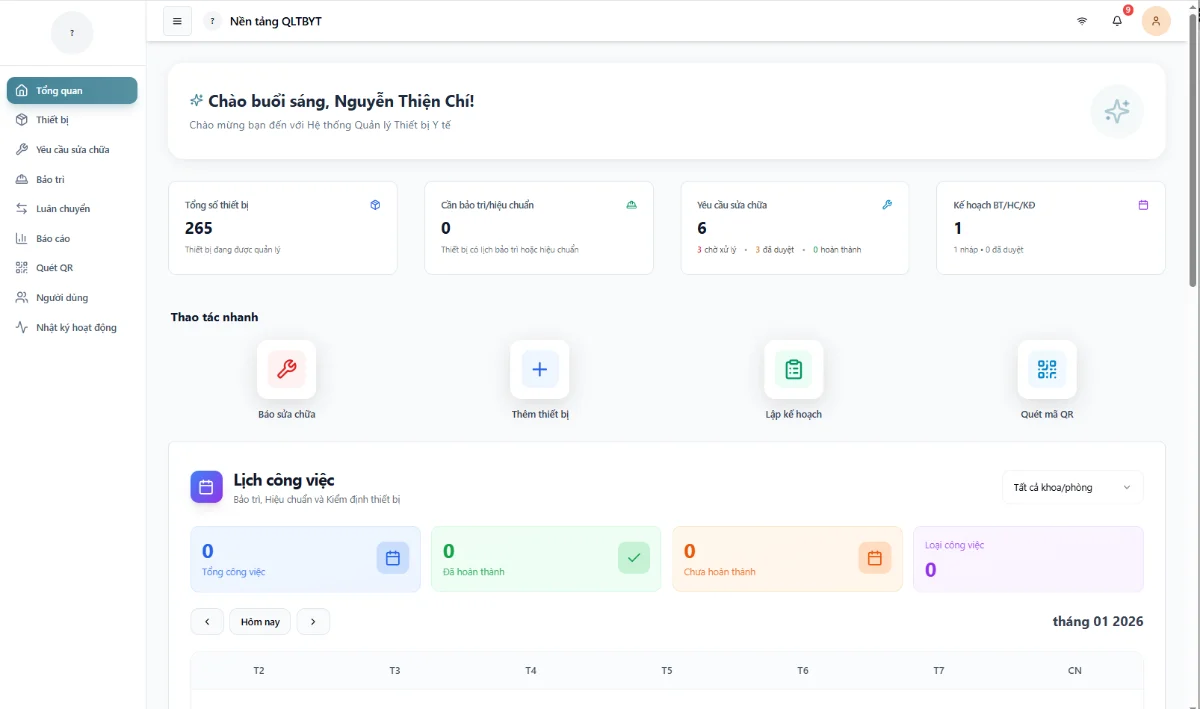Click the wifi status icon in header
The image size is (1200, 709).
(x=1081, y=20)
